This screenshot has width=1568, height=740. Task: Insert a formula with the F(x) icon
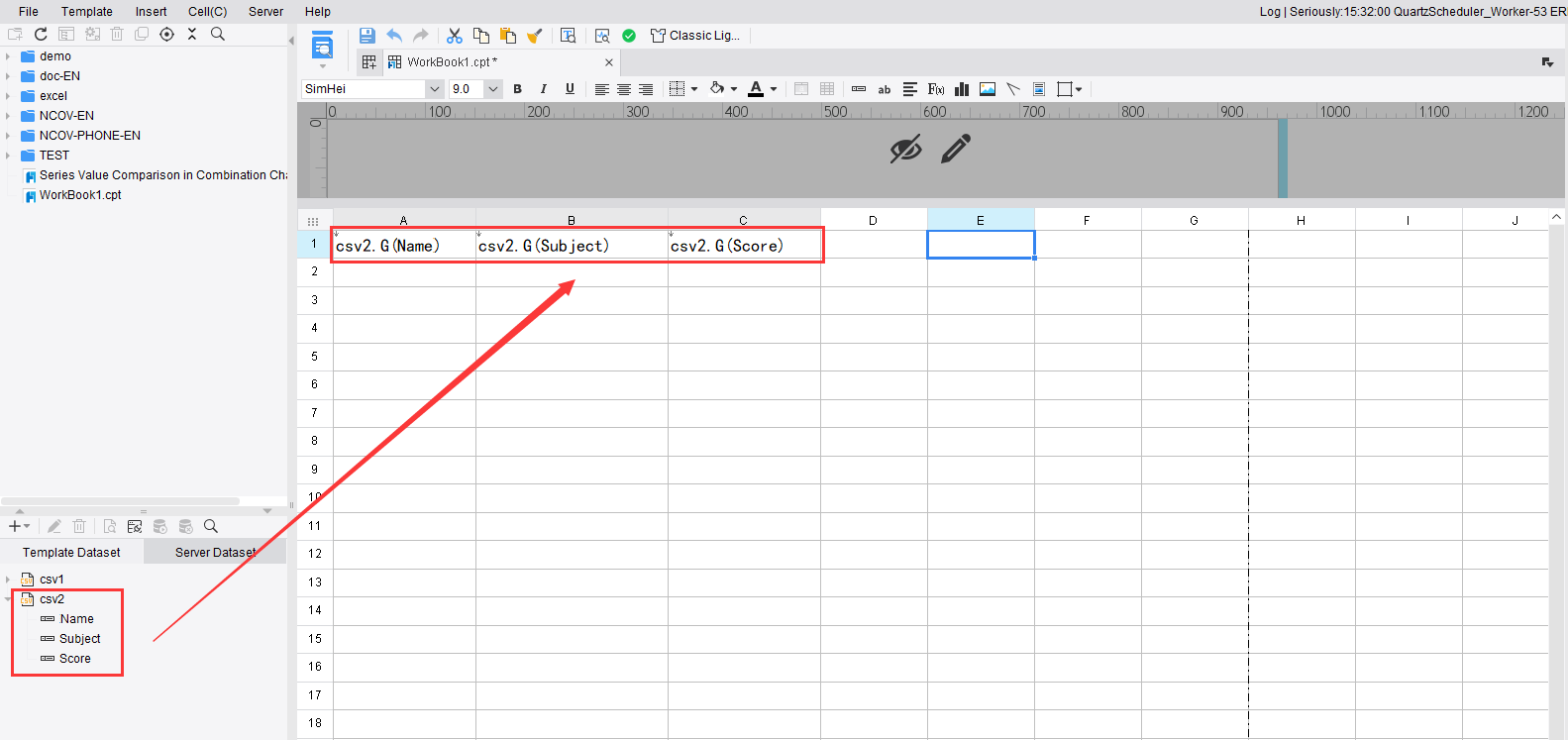(x=936, y=89)
